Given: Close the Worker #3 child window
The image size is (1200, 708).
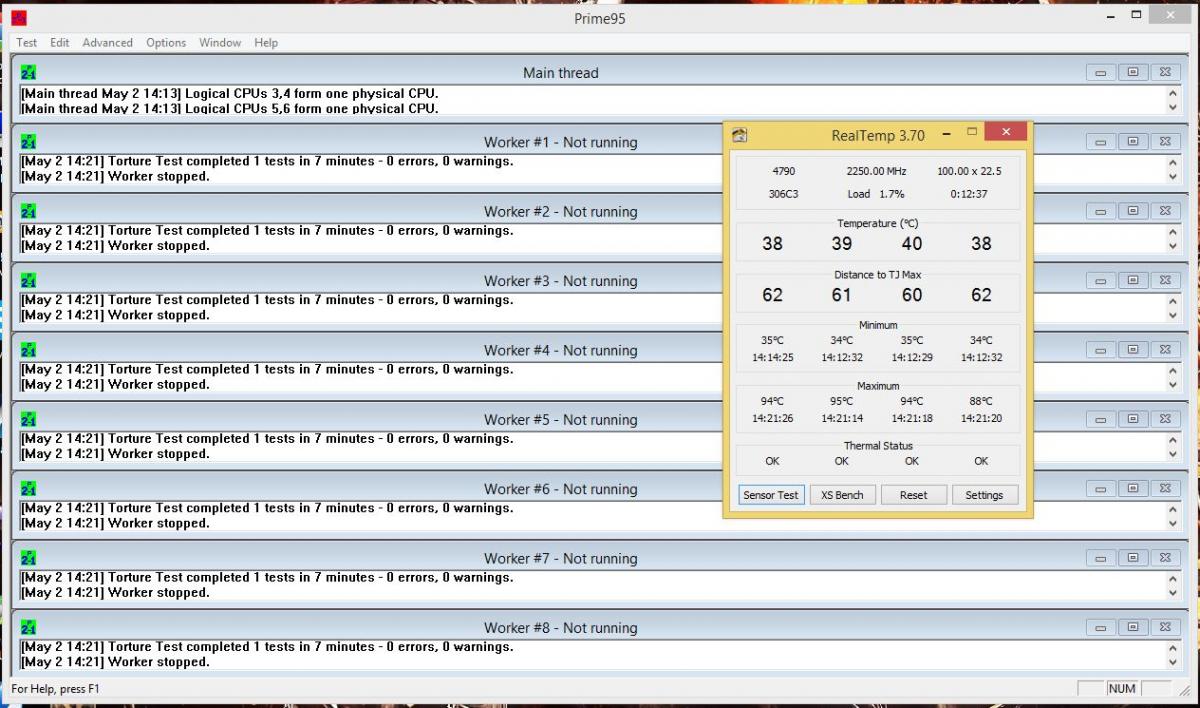Looking at the screenshot, I should [x=1165, y=281].
